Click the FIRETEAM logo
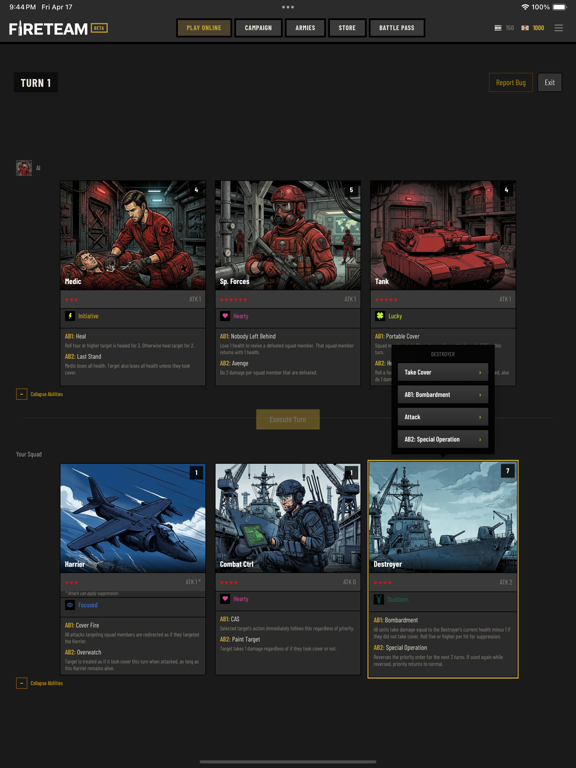The height and width of the screenshot is (768, 576). (48, 28)
